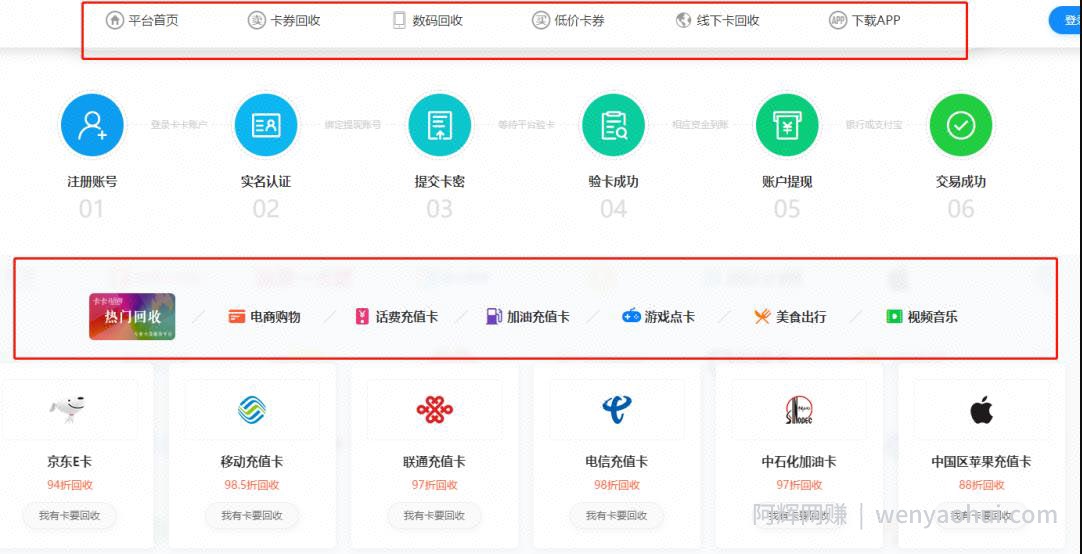Click the 中石化加油卡 title text
This screenshot has height=554, width=1082.
[799, 462]
